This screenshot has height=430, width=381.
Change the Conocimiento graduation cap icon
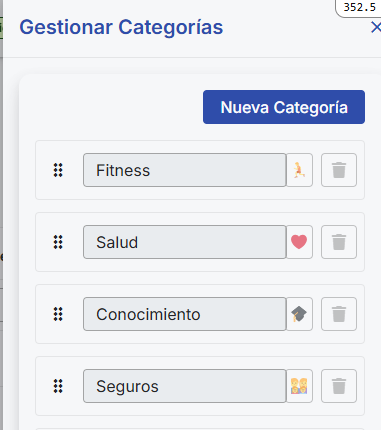coord(299,314)
